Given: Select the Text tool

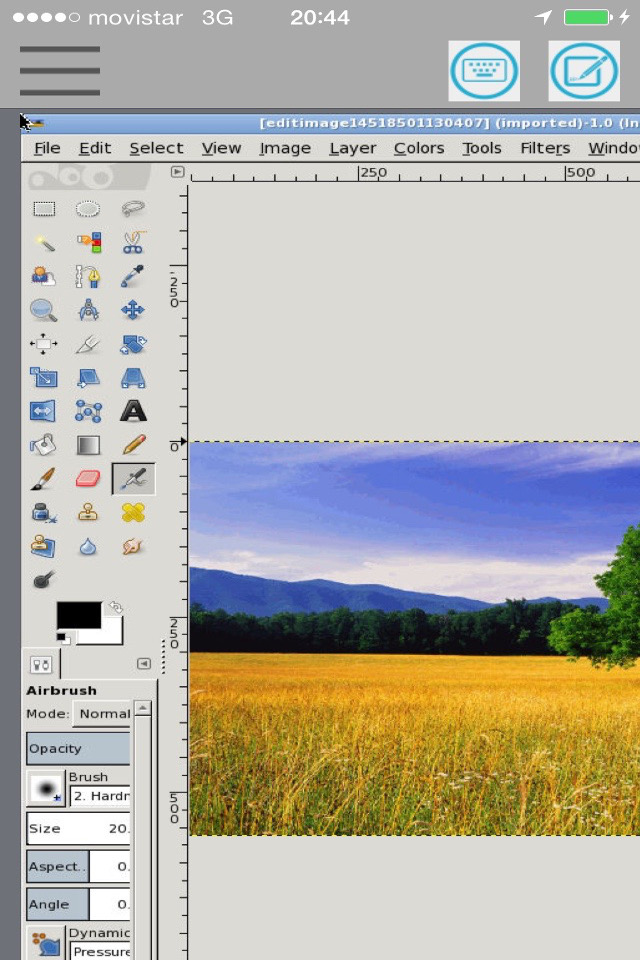Looking at the screenshot, I should tap(133, 411).
